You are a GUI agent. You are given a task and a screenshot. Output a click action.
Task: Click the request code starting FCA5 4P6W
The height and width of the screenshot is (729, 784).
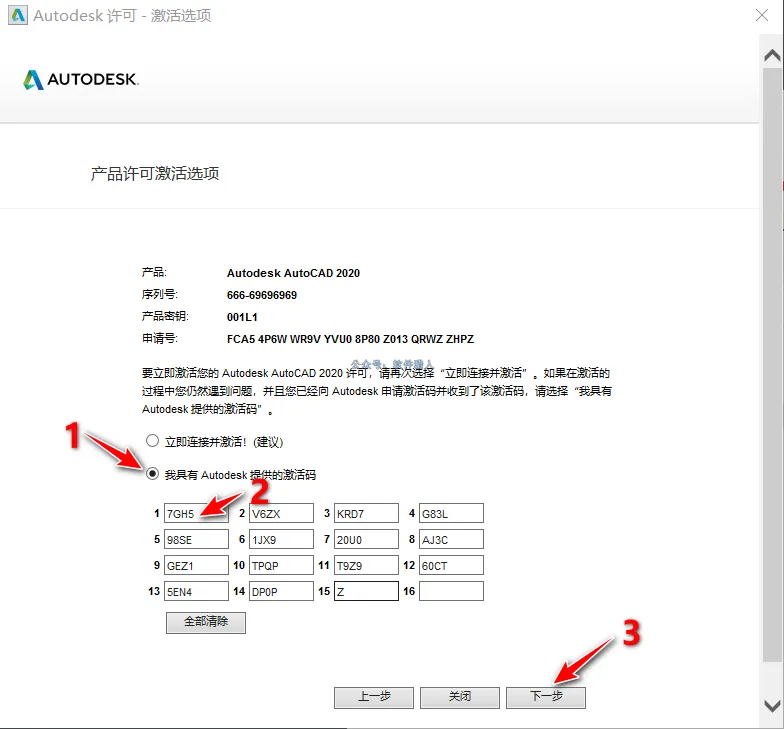click(x=350, y=339)
